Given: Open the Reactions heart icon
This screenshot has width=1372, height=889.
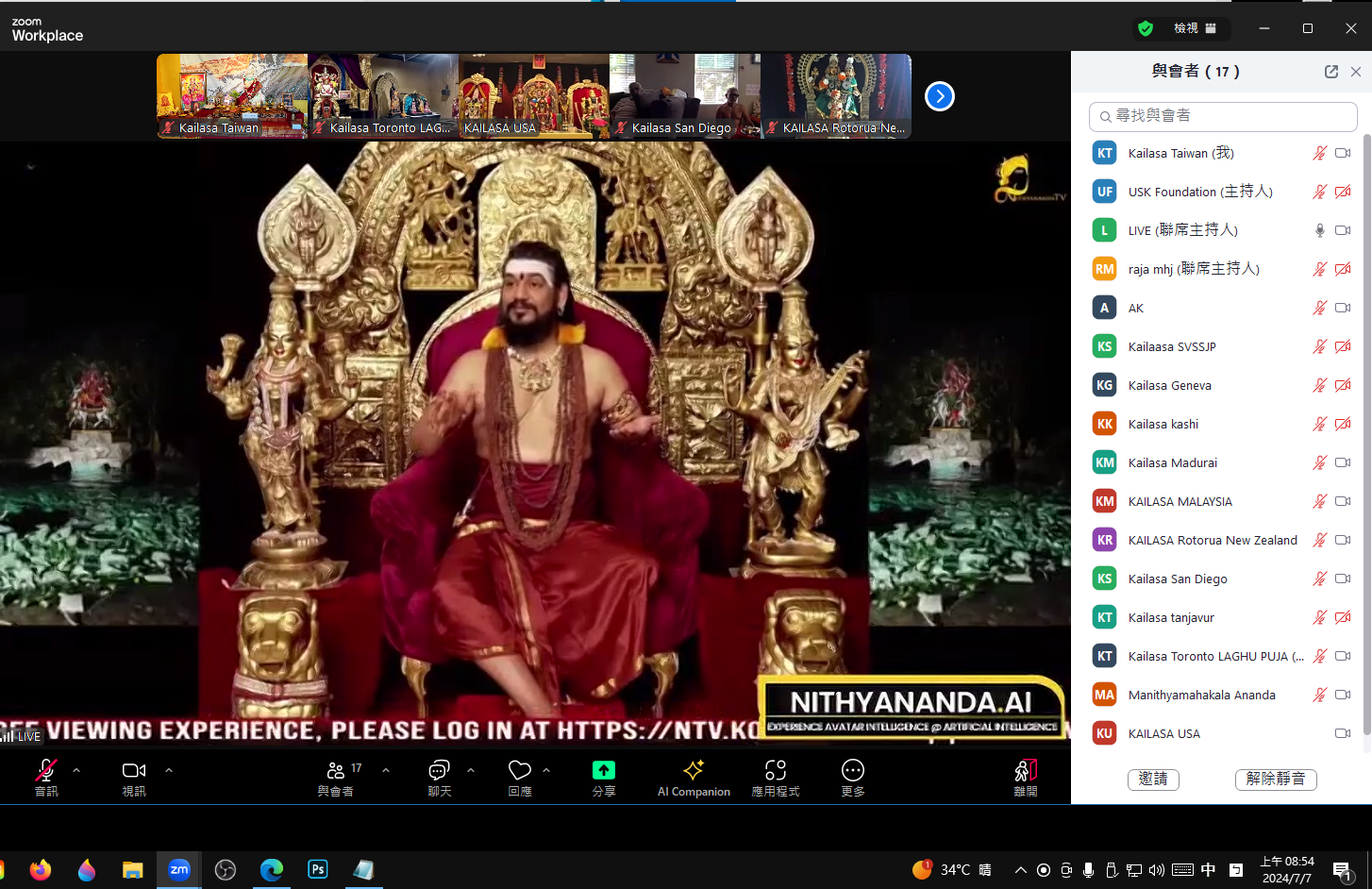Looking at the screenshot, I should (x=520, y=770).
